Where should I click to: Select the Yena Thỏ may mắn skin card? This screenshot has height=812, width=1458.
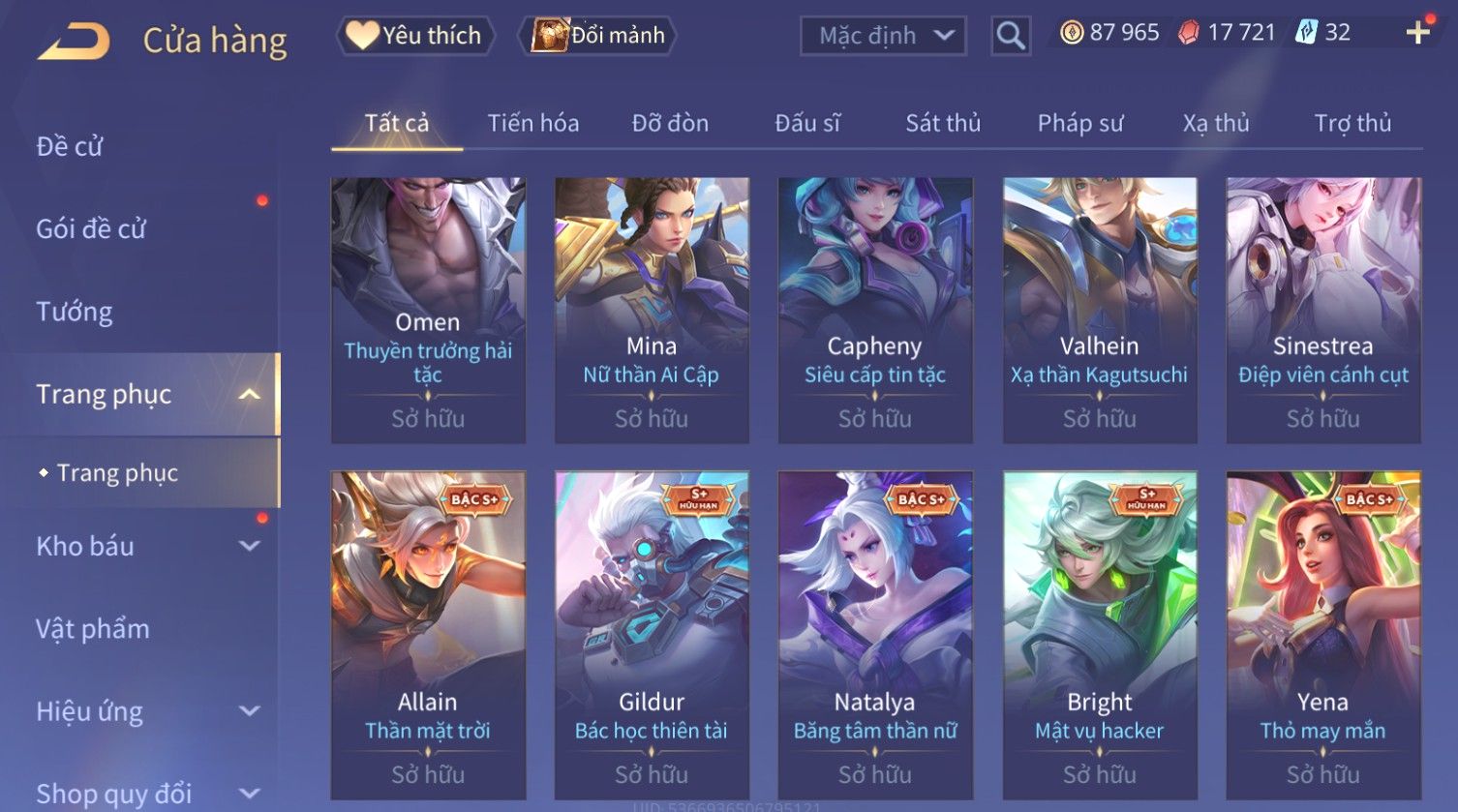pos(1323,635)
